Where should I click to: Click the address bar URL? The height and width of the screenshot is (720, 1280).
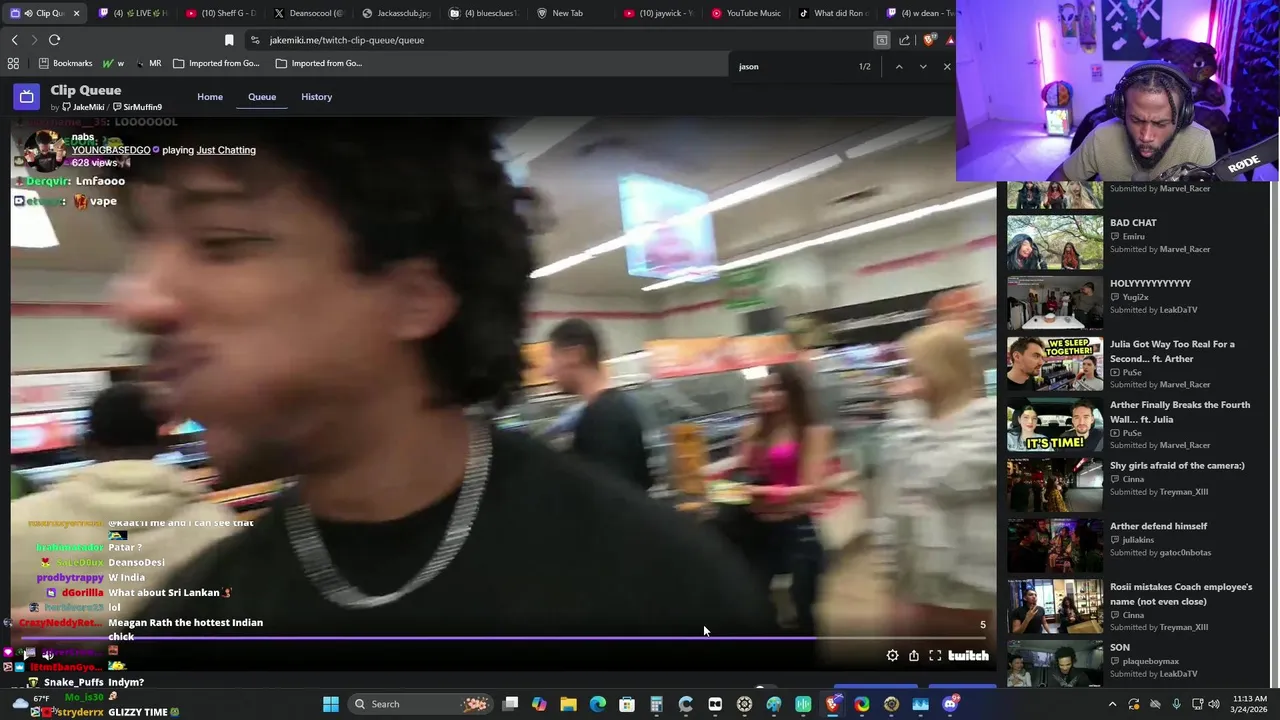[347, 40]
